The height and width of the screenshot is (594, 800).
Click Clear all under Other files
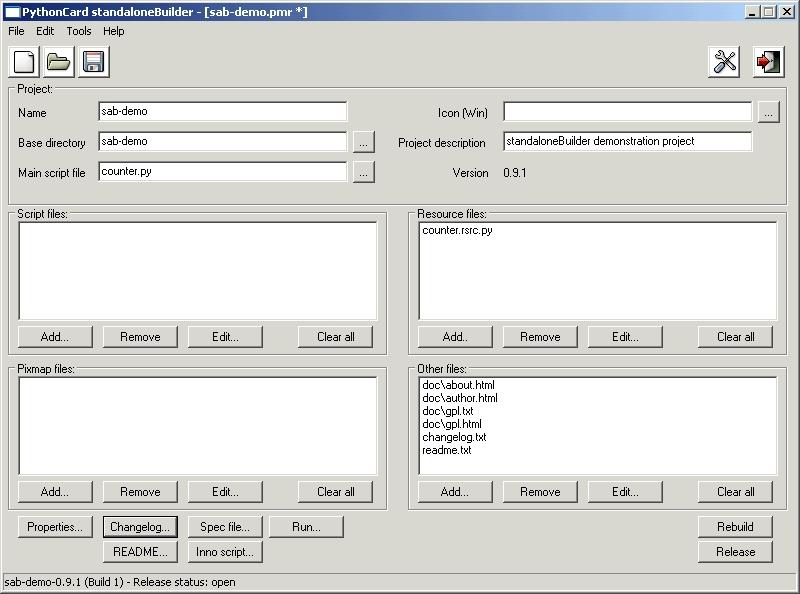tap(735, 492)
